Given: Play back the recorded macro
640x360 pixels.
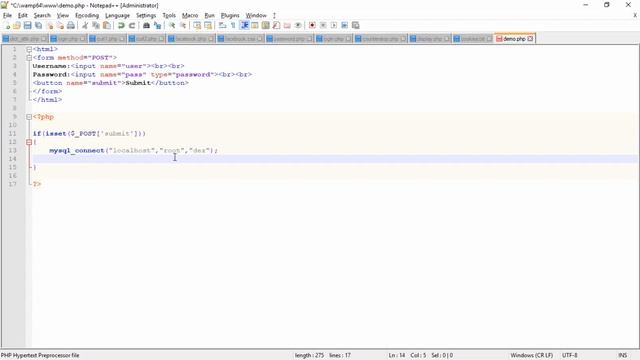Looking at the screenshot, I should (x=334, y=25).
